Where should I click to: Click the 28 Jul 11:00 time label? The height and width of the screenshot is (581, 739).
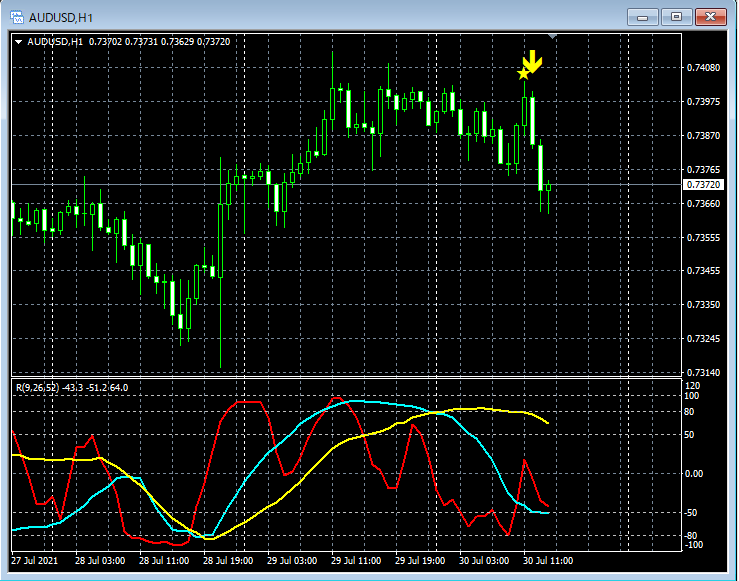[x=164, y=561]
